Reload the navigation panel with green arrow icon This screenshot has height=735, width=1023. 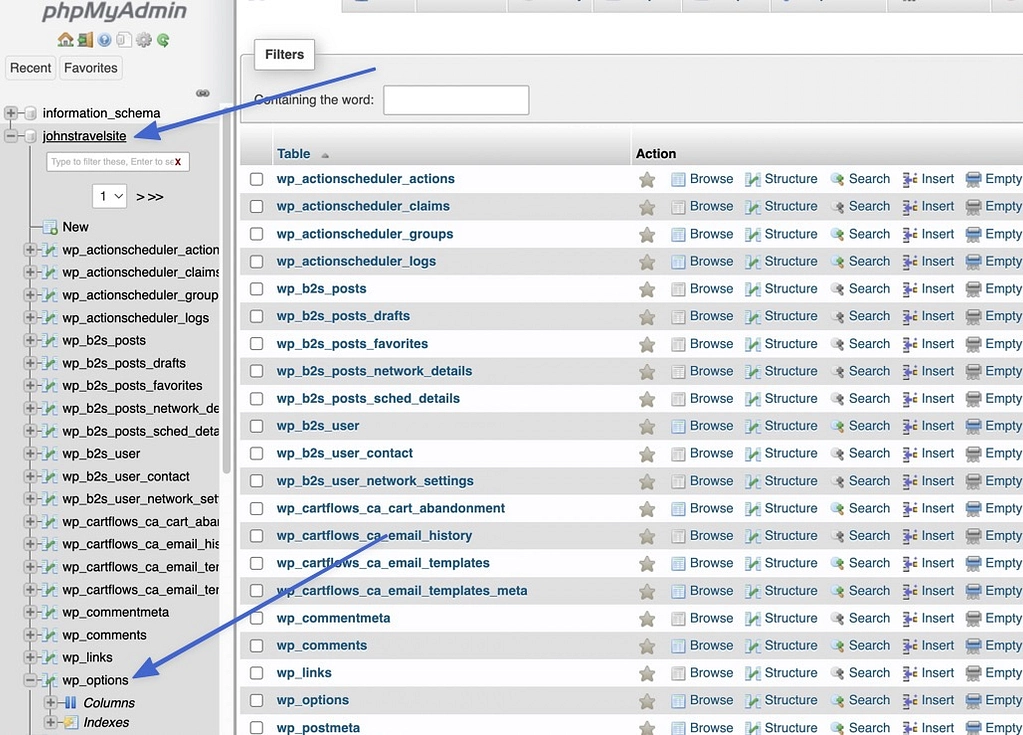[x=163, y=40]
